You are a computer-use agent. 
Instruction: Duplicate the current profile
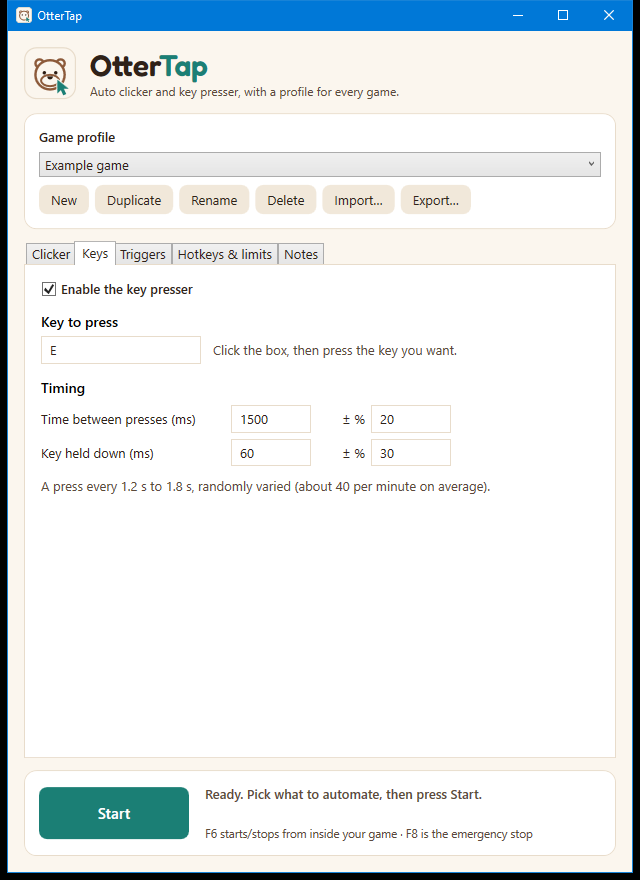tap(134, 200)
